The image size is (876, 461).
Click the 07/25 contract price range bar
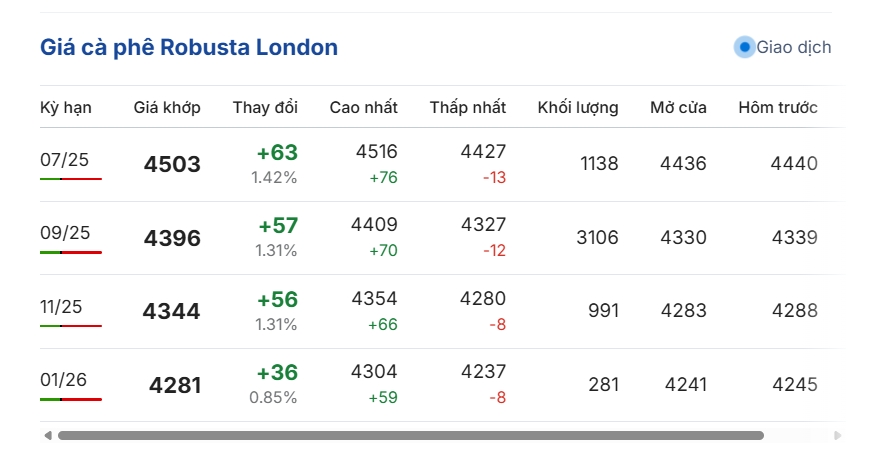click(x=71, y=179)
